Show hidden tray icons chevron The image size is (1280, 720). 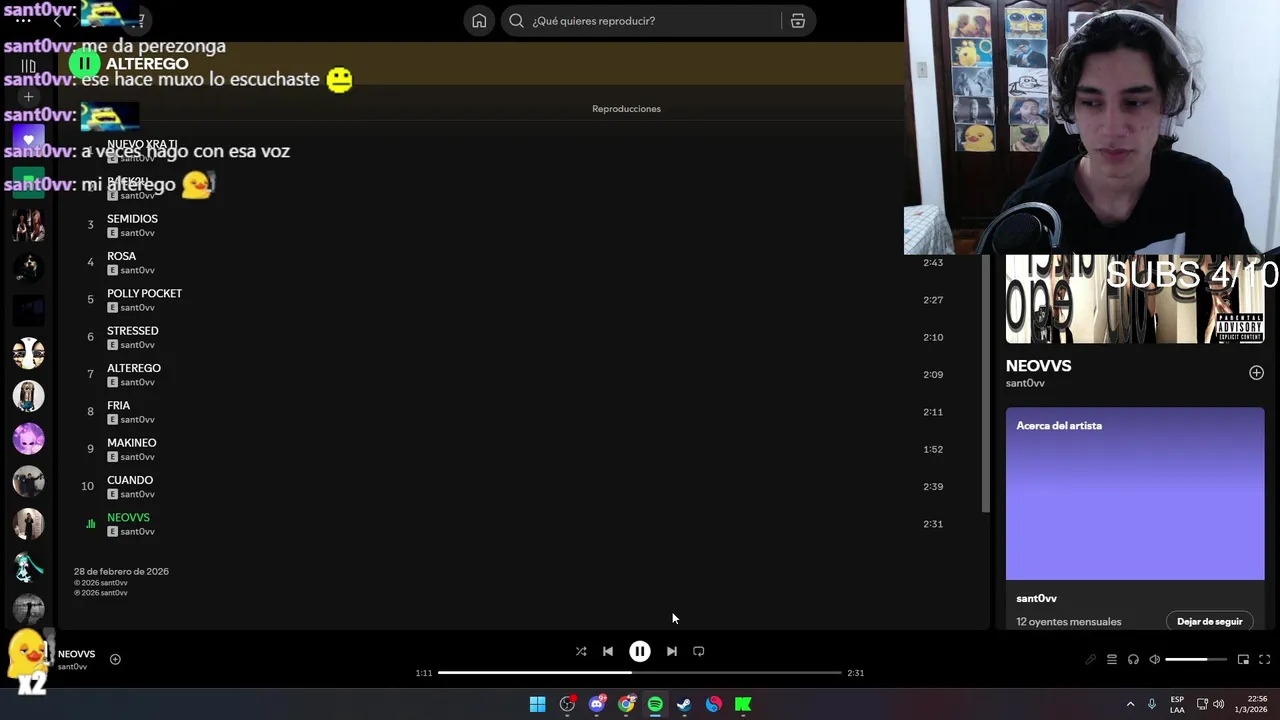tap(1130, 704)
